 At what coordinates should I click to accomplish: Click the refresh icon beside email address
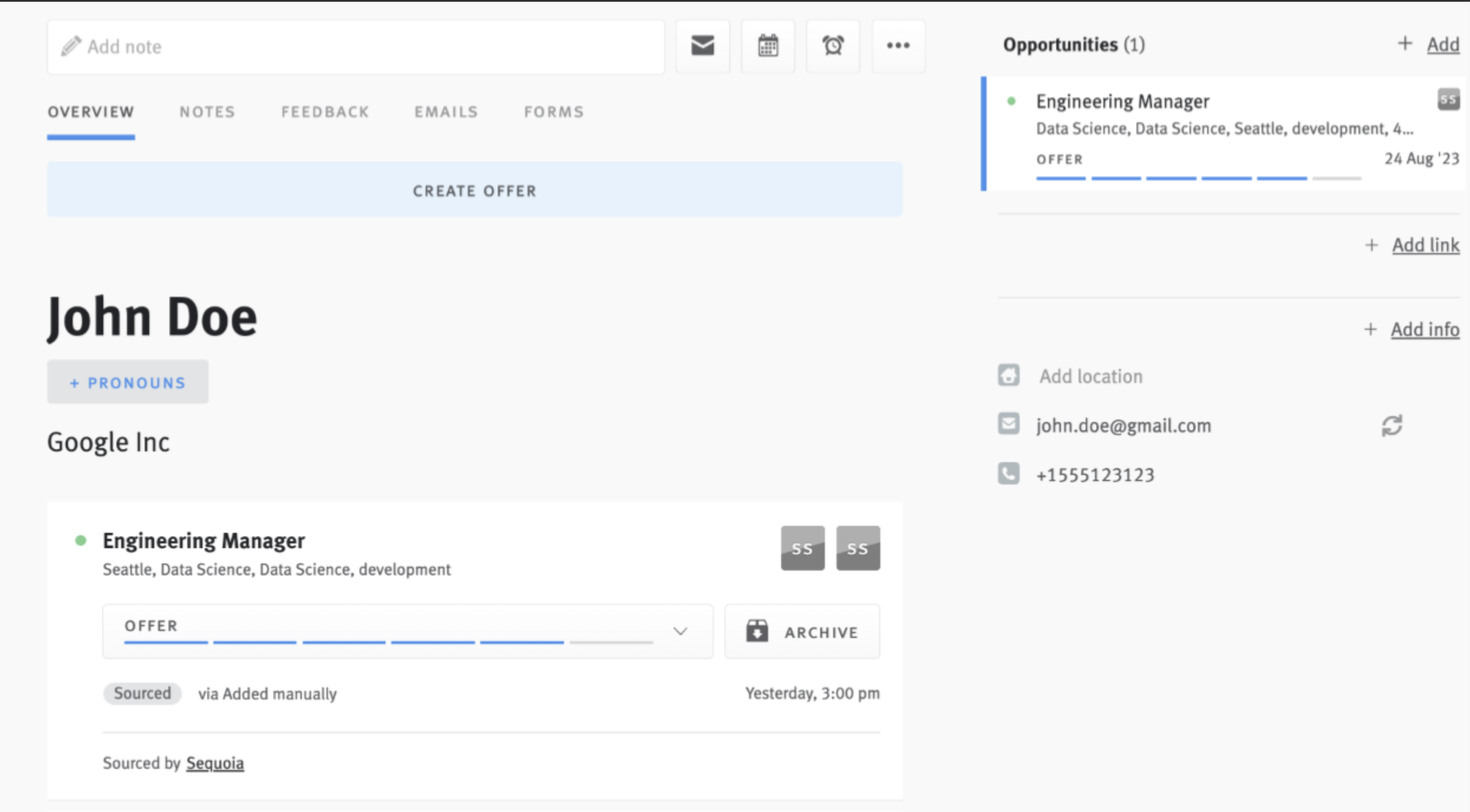pos(1391,425)
